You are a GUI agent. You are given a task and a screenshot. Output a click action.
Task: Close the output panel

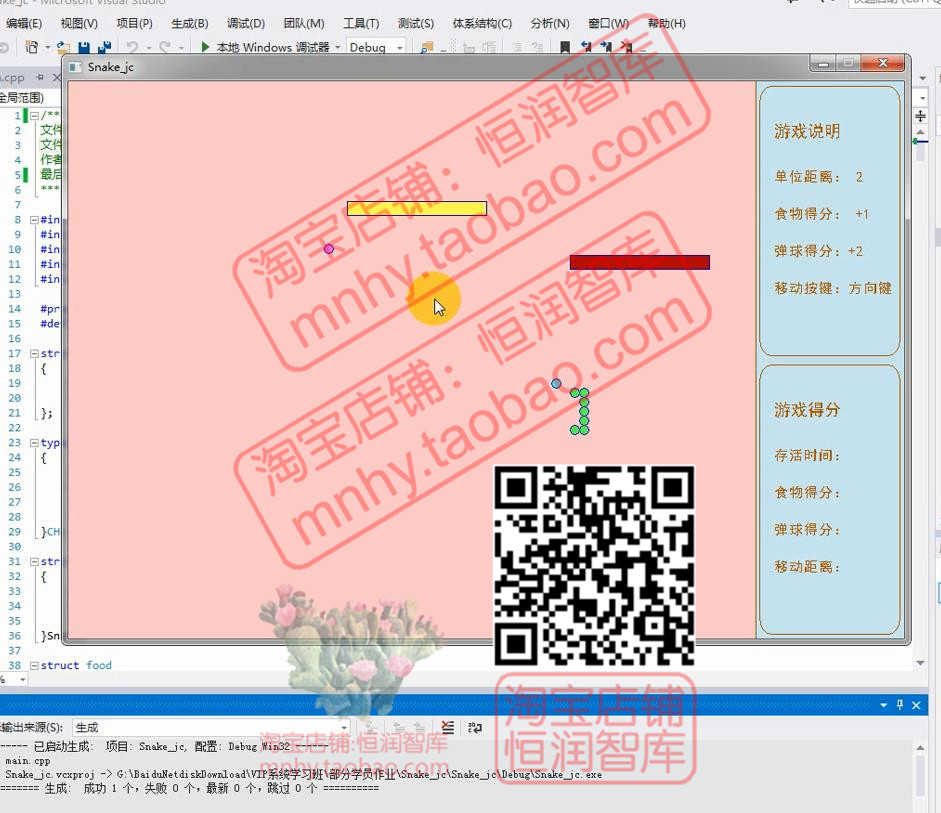pyautogui.click(x=916, y=705)
